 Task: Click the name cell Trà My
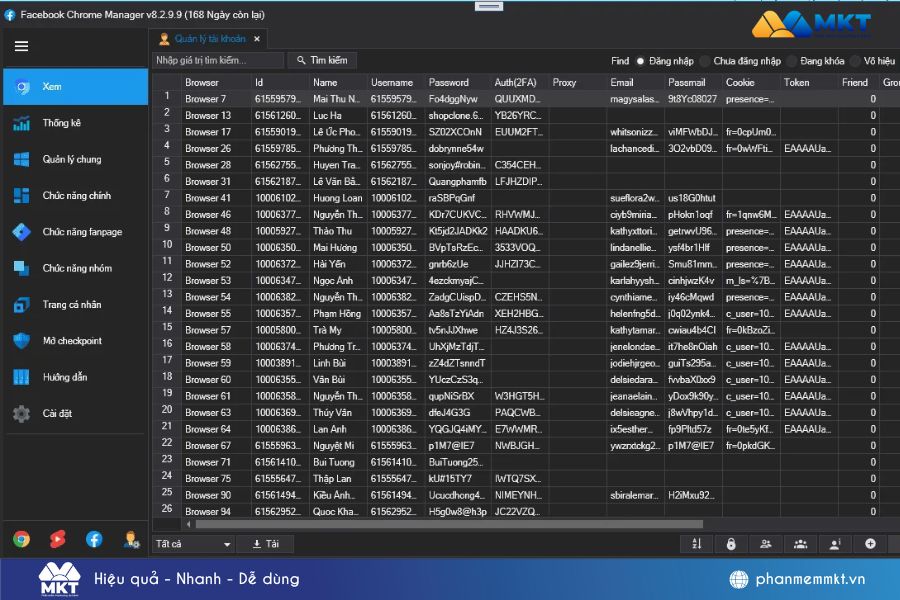pyautogui.click(x=338, y=331)
